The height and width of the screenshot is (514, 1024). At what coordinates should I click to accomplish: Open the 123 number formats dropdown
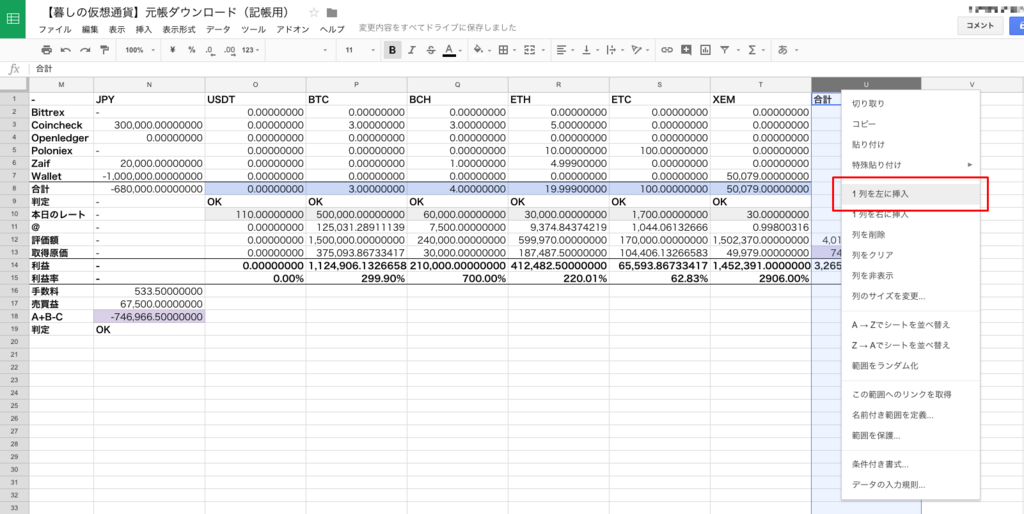250,50
